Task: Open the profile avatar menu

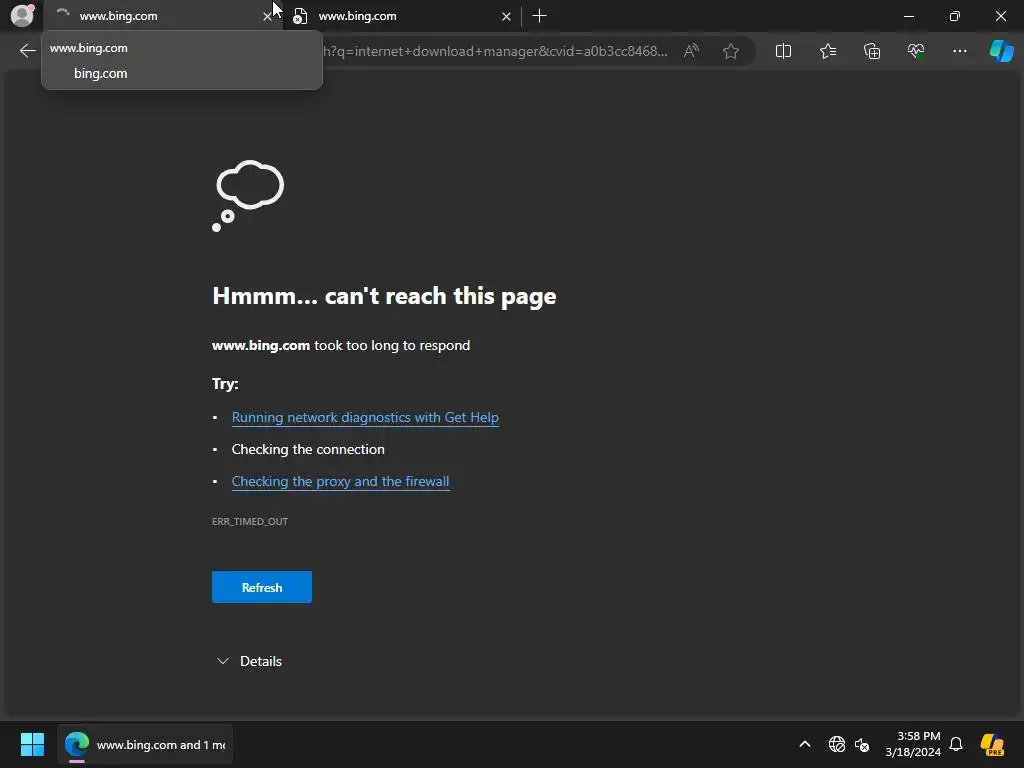Action: [22, 16]
